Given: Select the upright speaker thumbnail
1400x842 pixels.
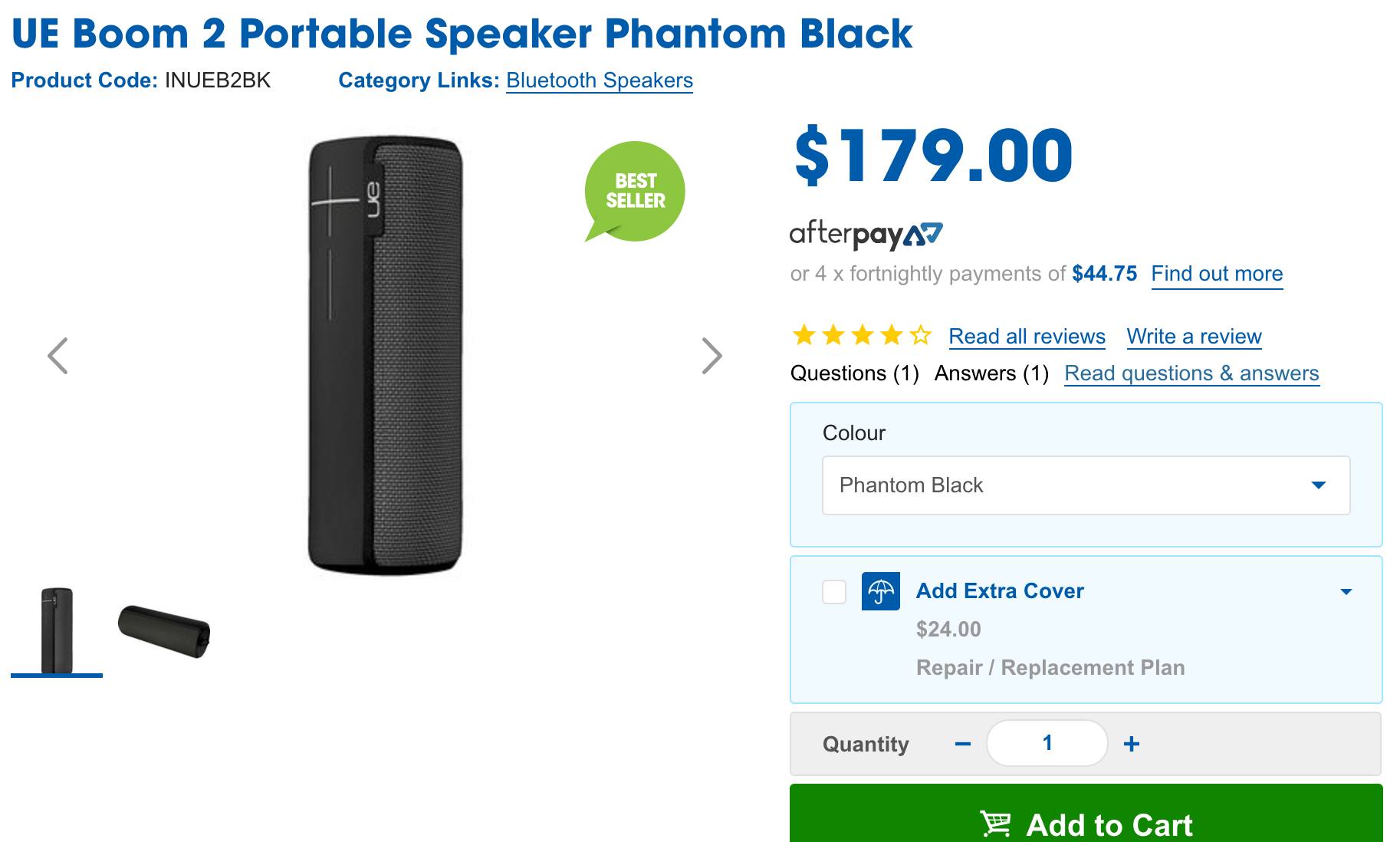Looking at the screenshot, I should (x=57, y=630).
